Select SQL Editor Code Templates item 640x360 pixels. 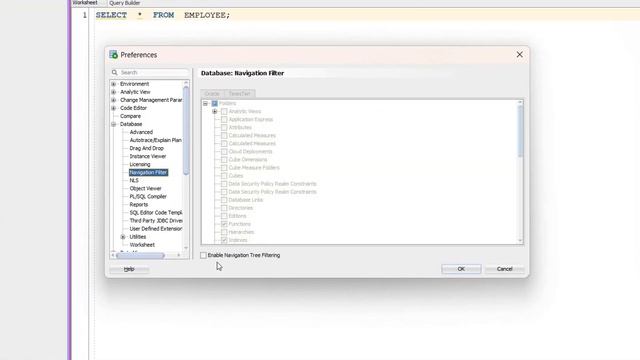[156, 213]
